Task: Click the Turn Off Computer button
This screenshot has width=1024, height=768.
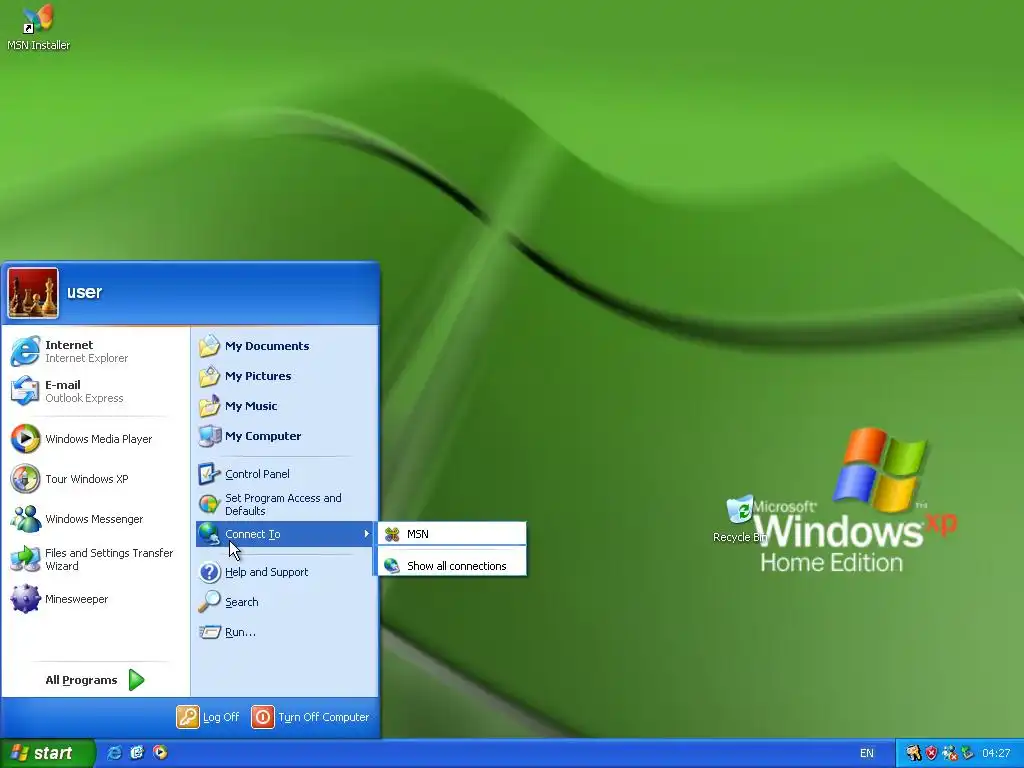Action: [x=311, y=717]
